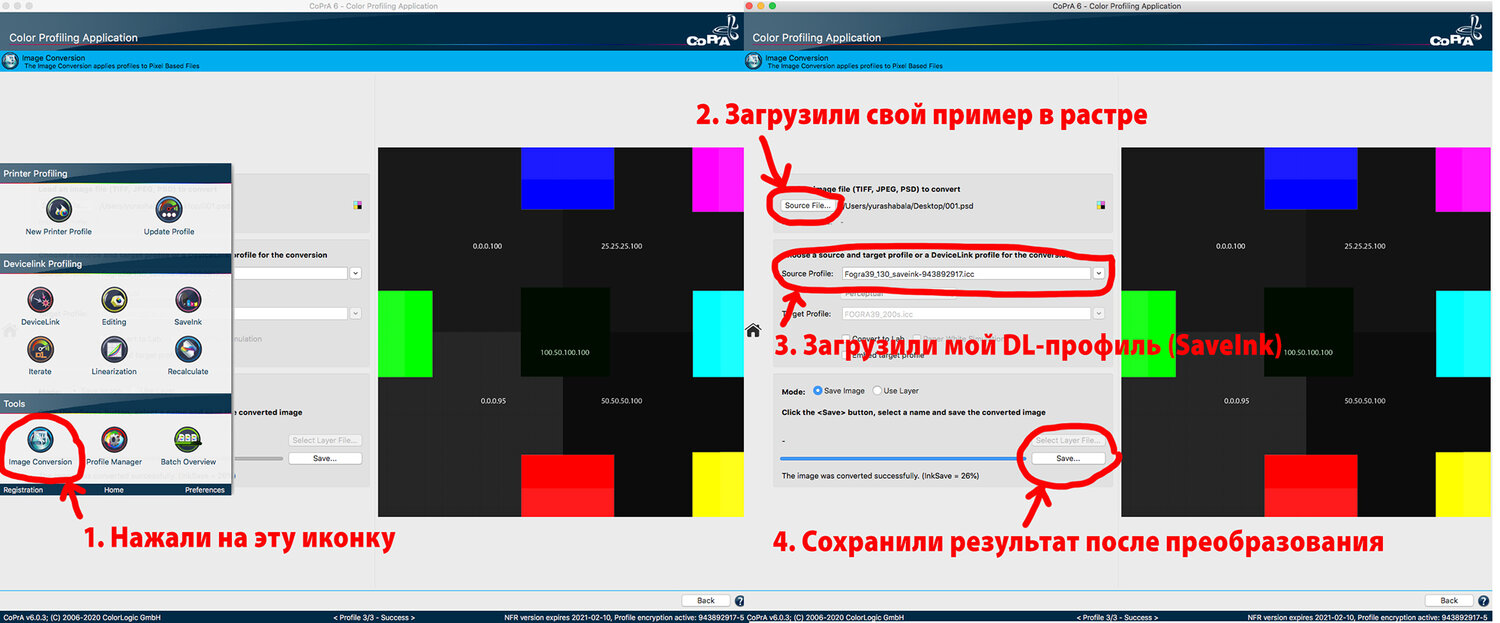
Task: Click 'CoPrA v6.0.3' copyright text in left window
Action: pyautogui.click(x=83, y=617)
